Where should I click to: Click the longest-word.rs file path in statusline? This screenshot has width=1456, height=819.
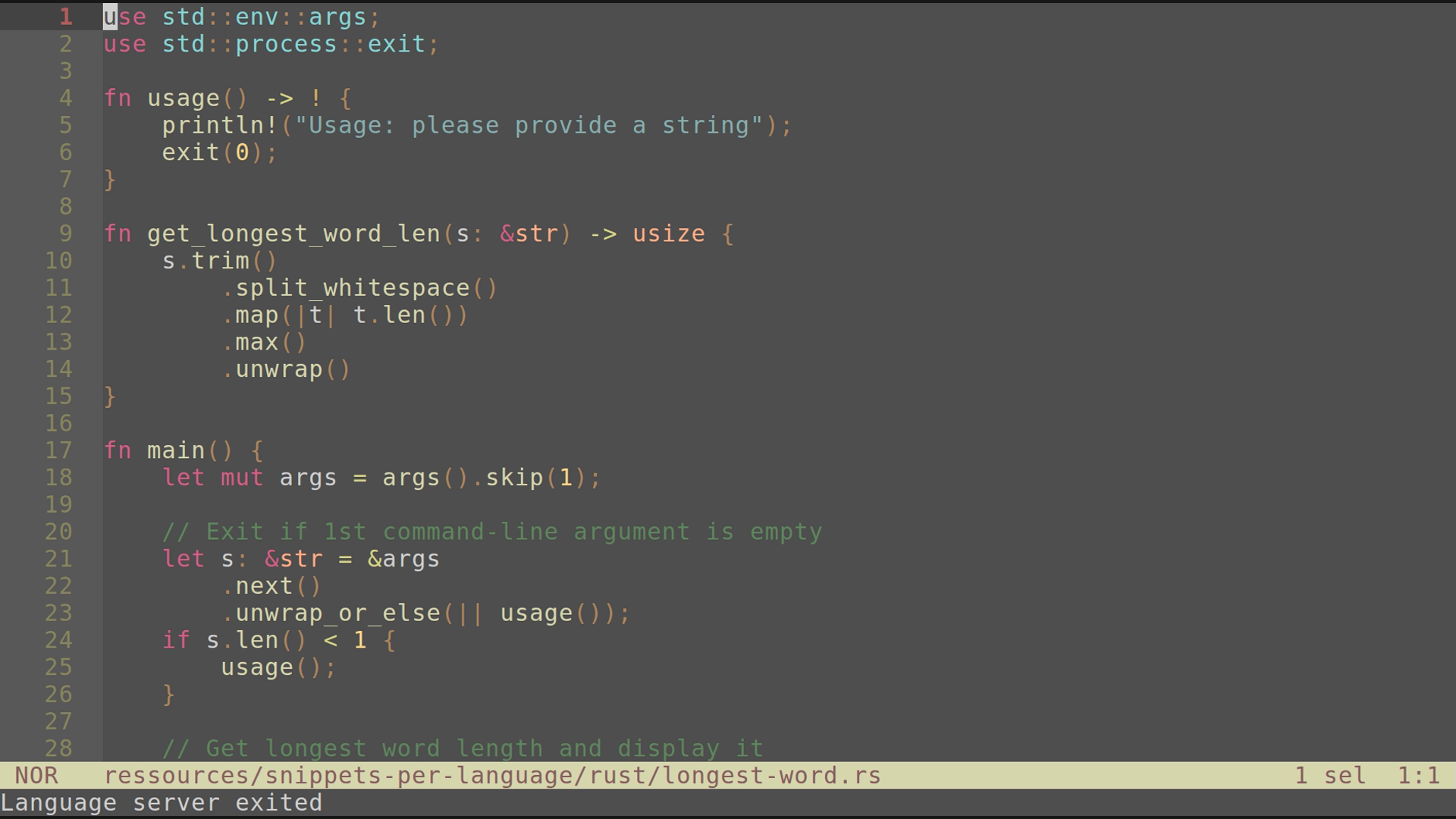click(x=492, y=776)
